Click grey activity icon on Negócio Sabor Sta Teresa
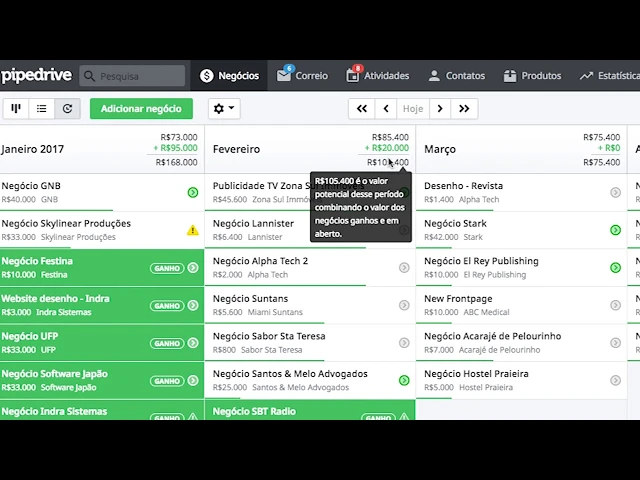This screenshot has width=640, height=480. click(x=404, y=343)
